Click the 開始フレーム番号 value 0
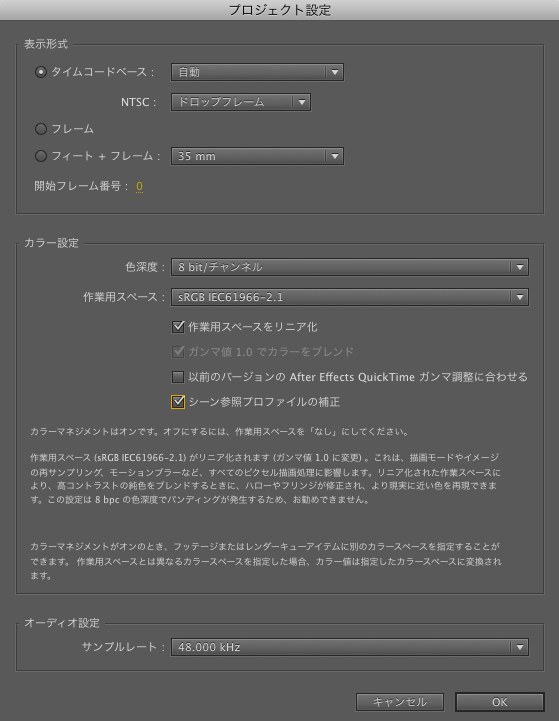This screenshot has width=559, height=721. (x=139, y=186)
